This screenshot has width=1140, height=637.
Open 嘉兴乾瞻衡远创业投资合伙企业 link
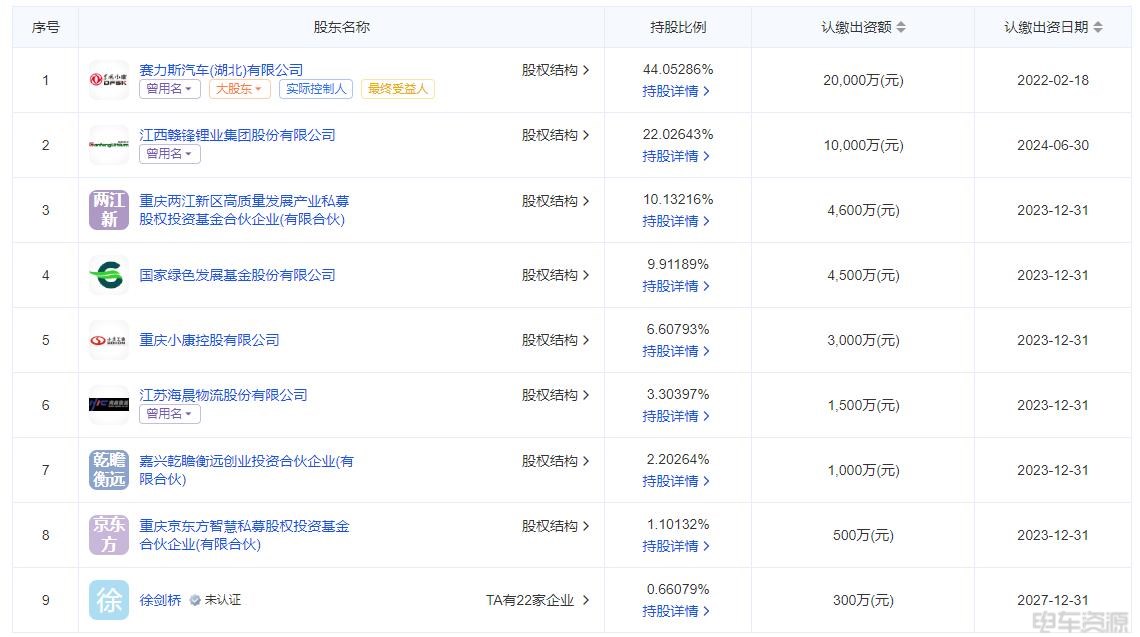pos(246,470)
